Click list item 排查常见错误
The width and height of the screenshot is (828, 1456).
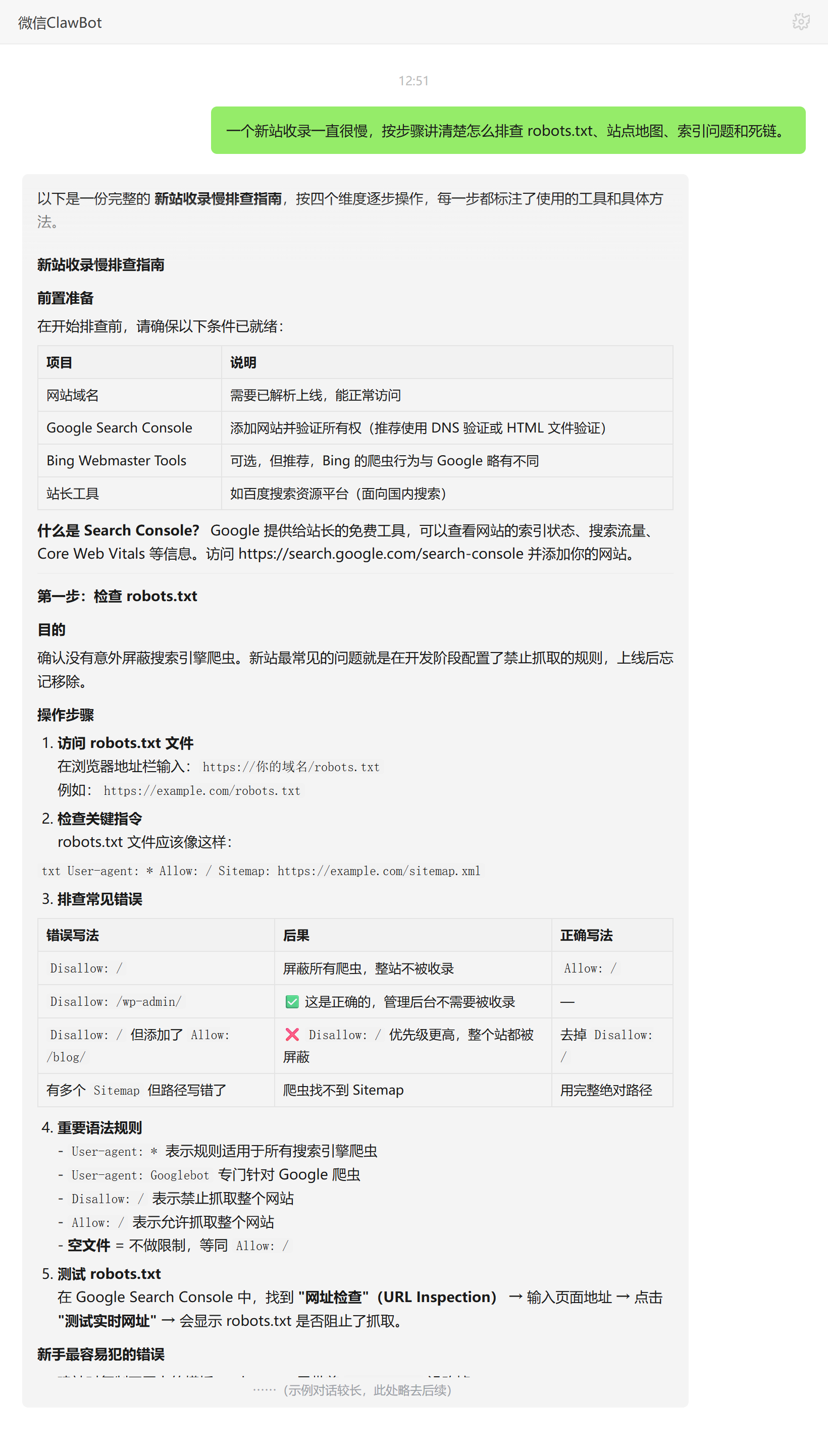tap(99, 899)
